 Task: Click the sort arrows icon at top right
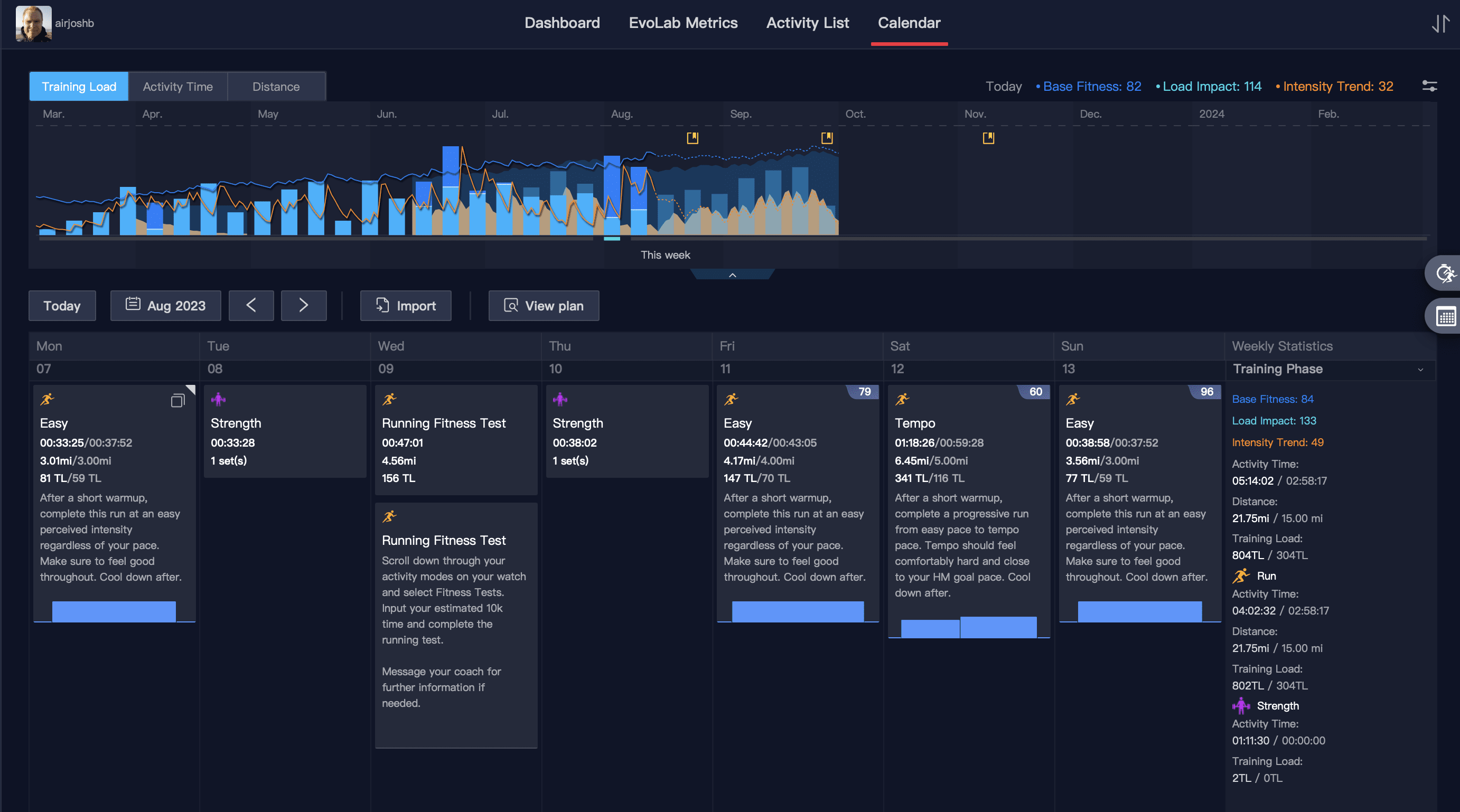pyautogui.click(x=1440, y=23)
